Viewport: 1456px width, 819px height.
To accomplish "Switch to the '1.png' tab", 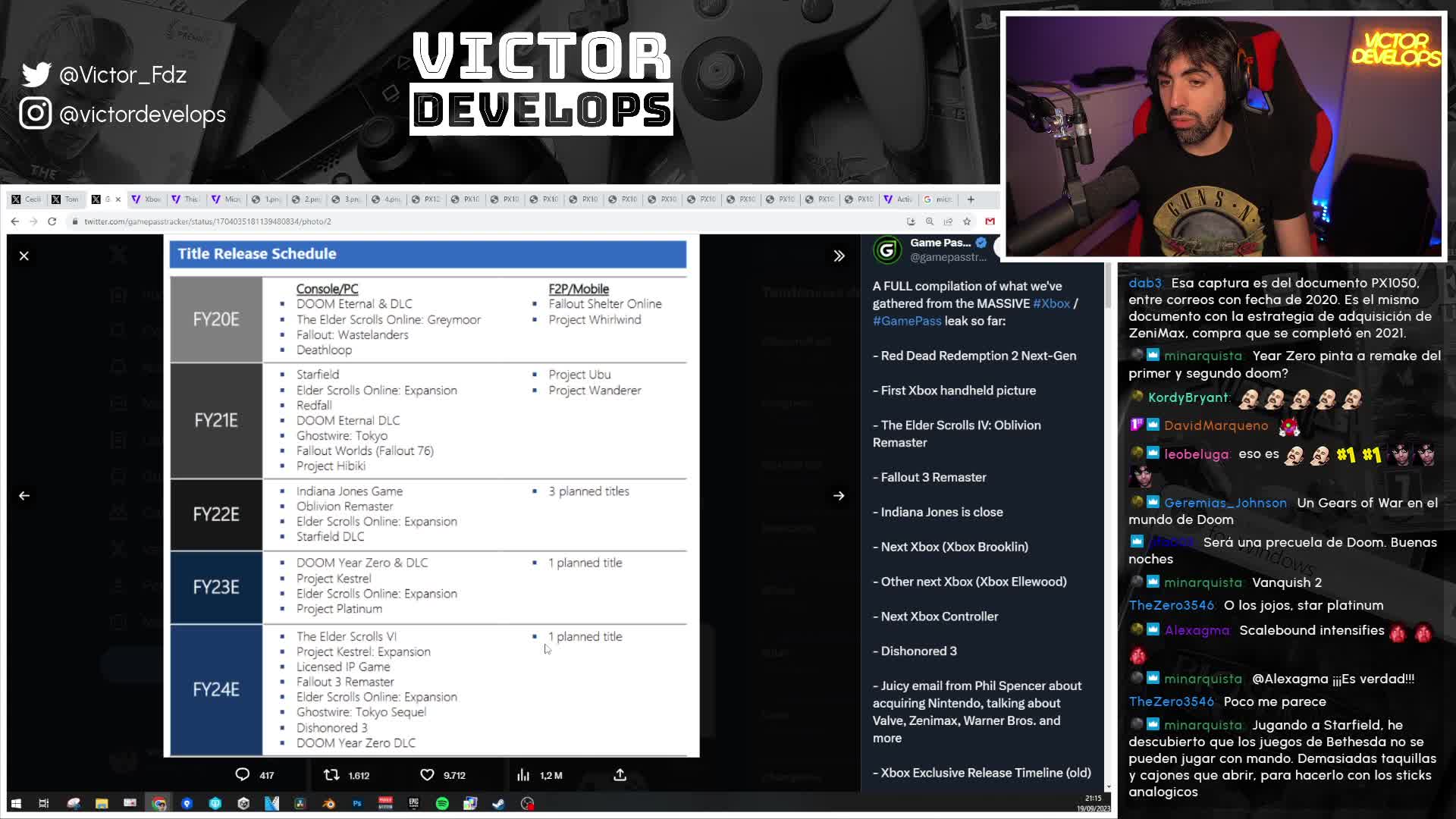I will coord(267,199).
